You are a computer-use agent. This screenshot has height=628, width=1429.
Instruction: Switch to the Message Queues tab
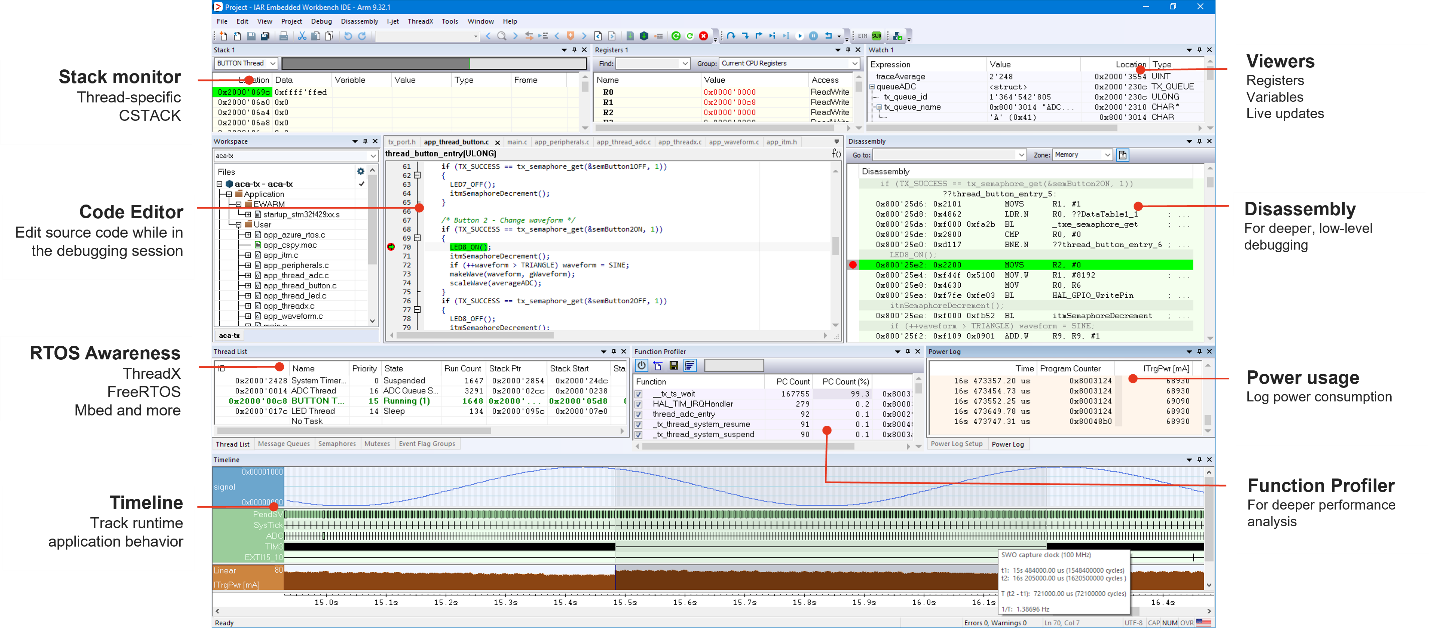(283, 444)
